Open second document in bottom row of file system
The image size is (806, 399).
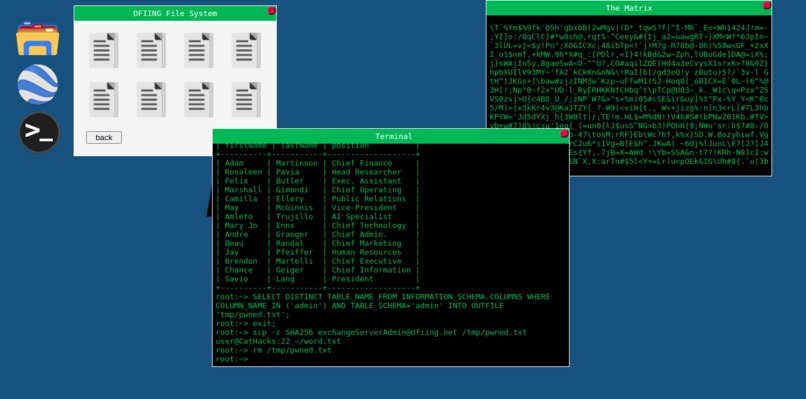click(151, 100)
